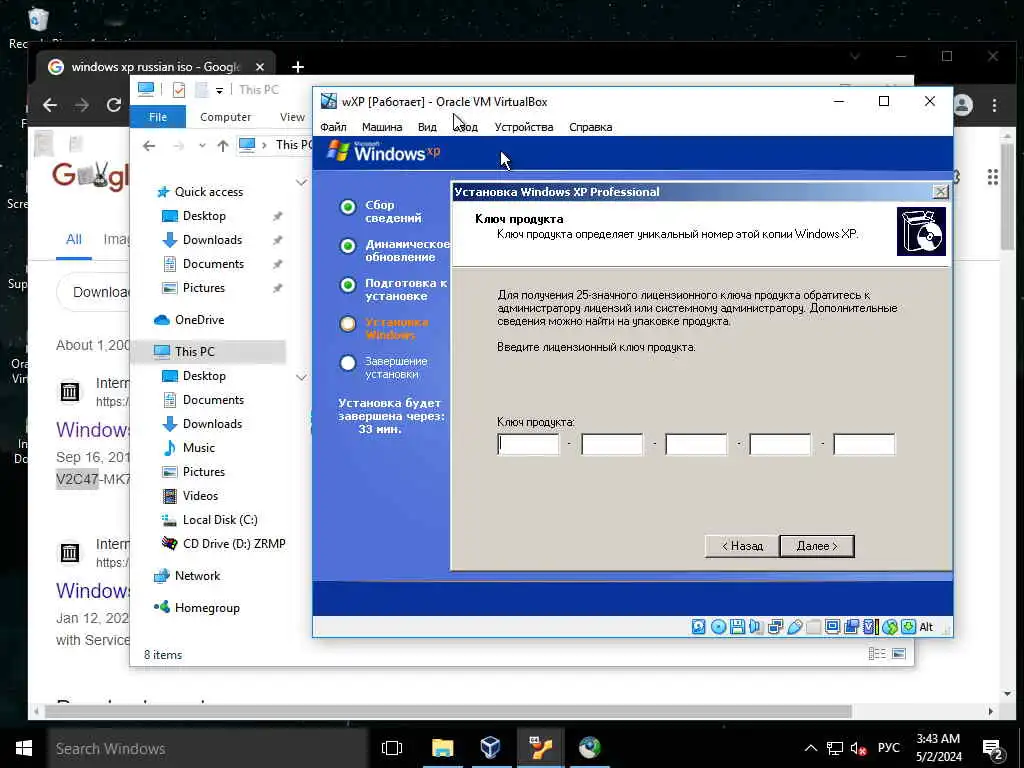
Task: Show hidden system tray icons
Action: (x=810, y=748)
